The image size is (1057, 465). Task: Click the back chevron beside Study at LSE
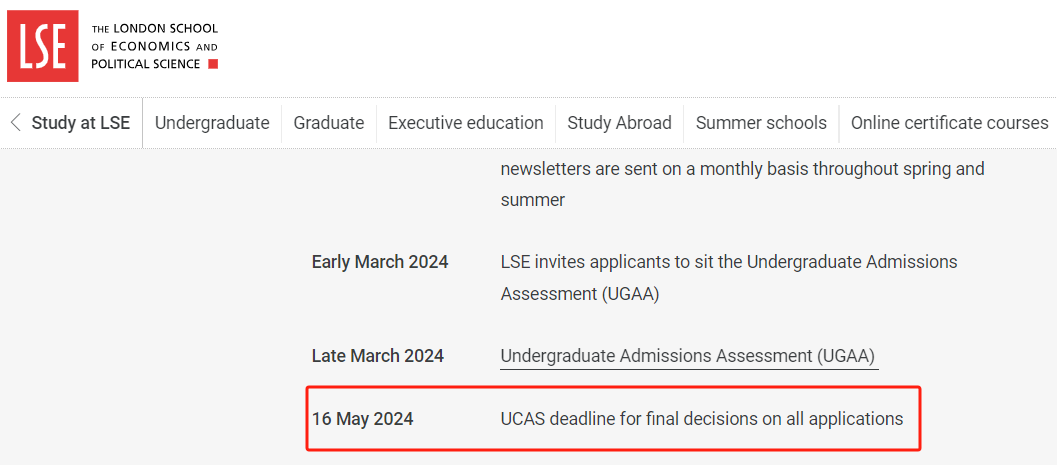(x=15, y=123)
